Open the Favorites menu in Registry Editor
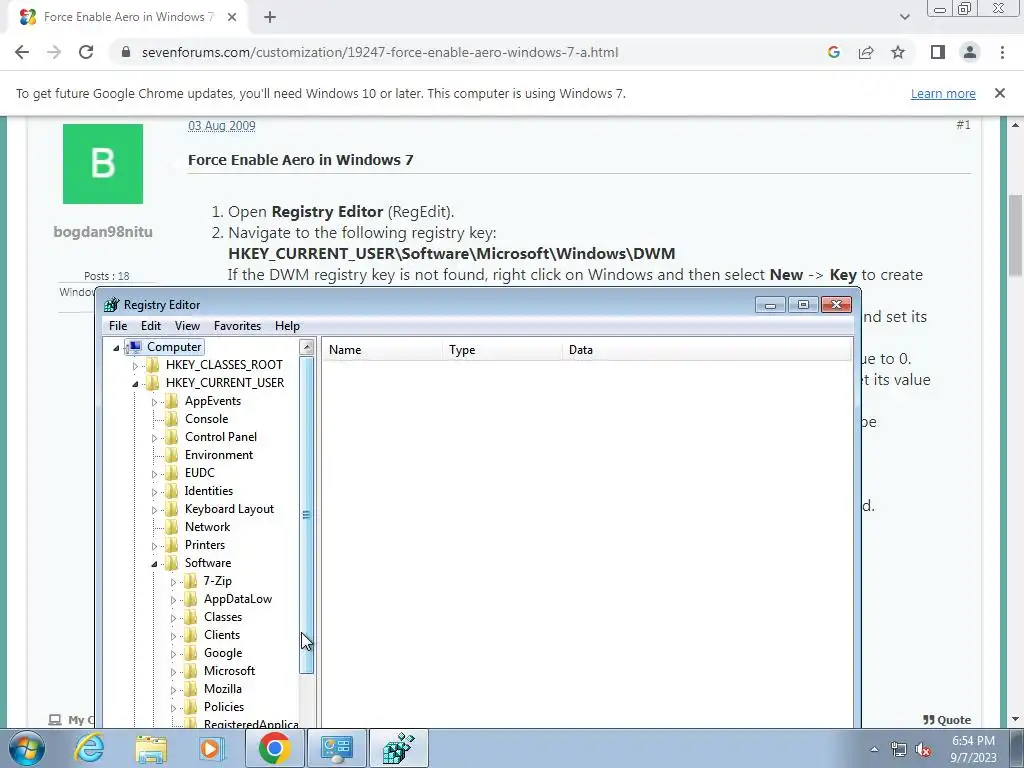1024x768 pixels. (237, 326)
